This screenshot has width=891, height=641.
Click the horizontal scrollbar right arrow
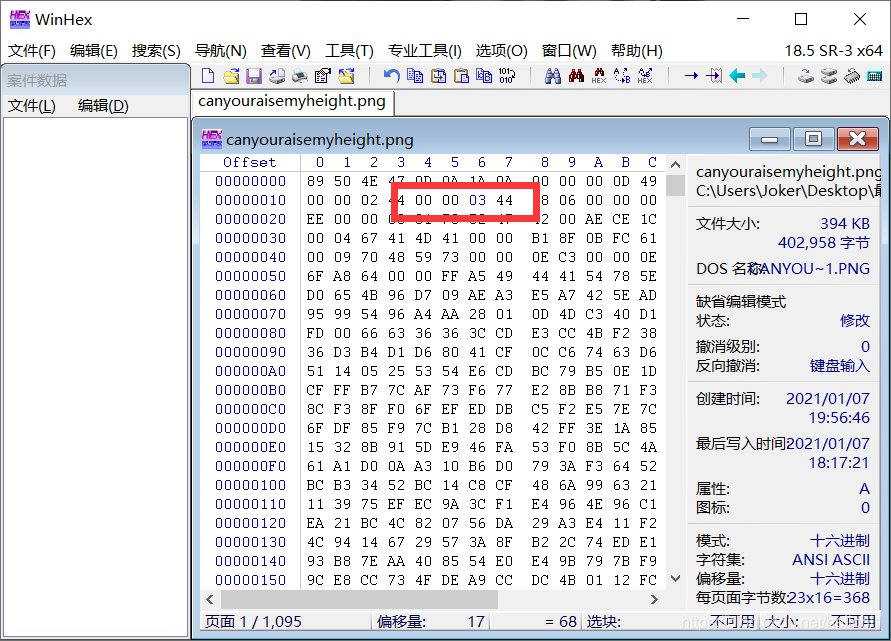point(654,600)
